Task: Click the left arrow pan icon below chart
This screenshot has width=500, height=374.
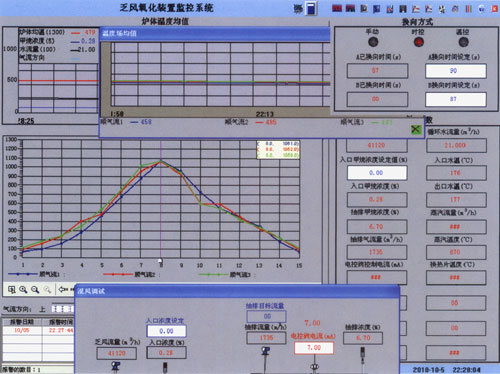Action: (62, 289)
